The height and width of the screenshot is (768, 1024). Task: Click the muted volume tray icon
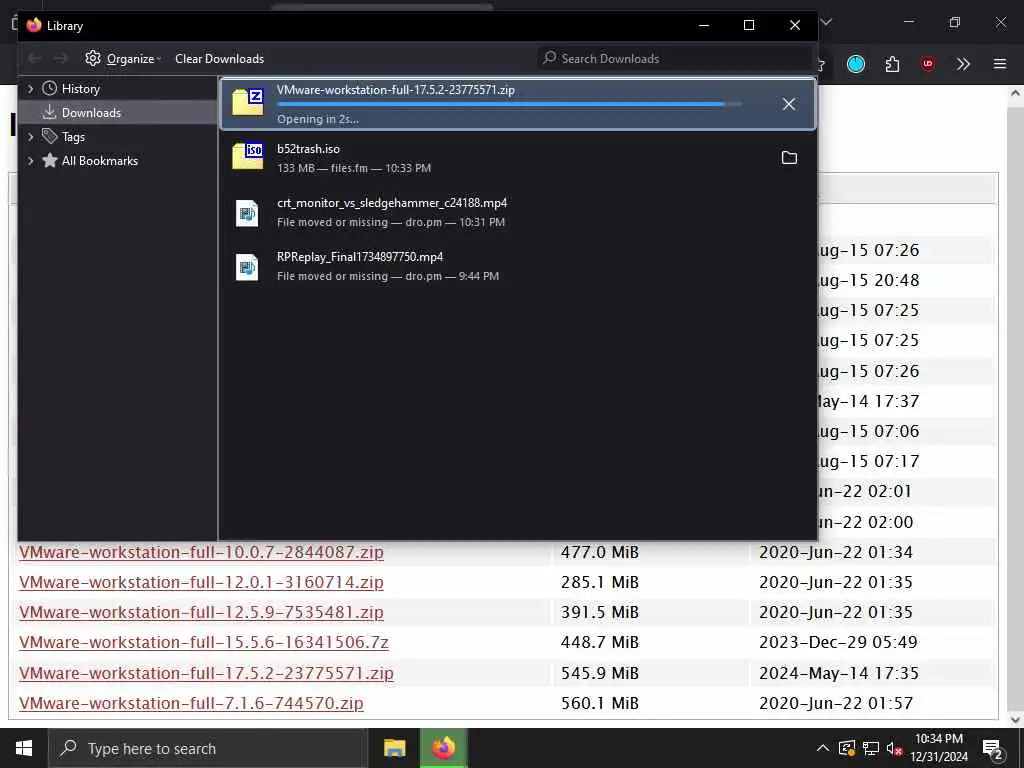[x=895, y=748]
